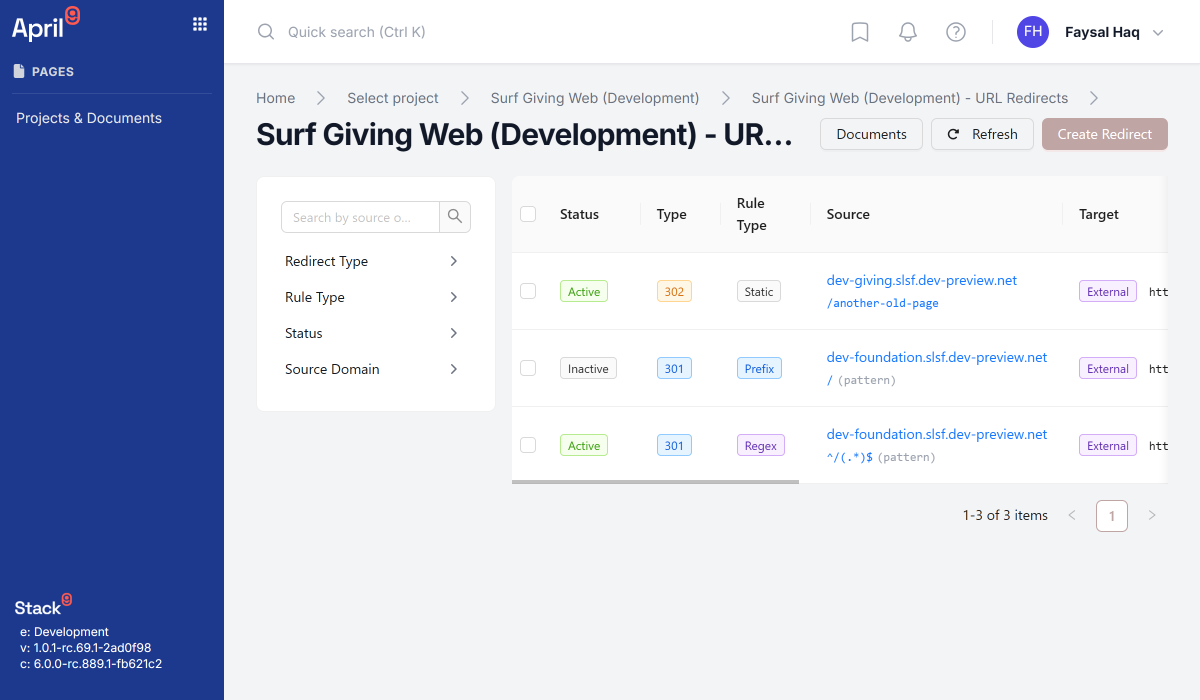Click the Rule Type column header
This screenshot has width=1200, height=700.
pos(752,214)
